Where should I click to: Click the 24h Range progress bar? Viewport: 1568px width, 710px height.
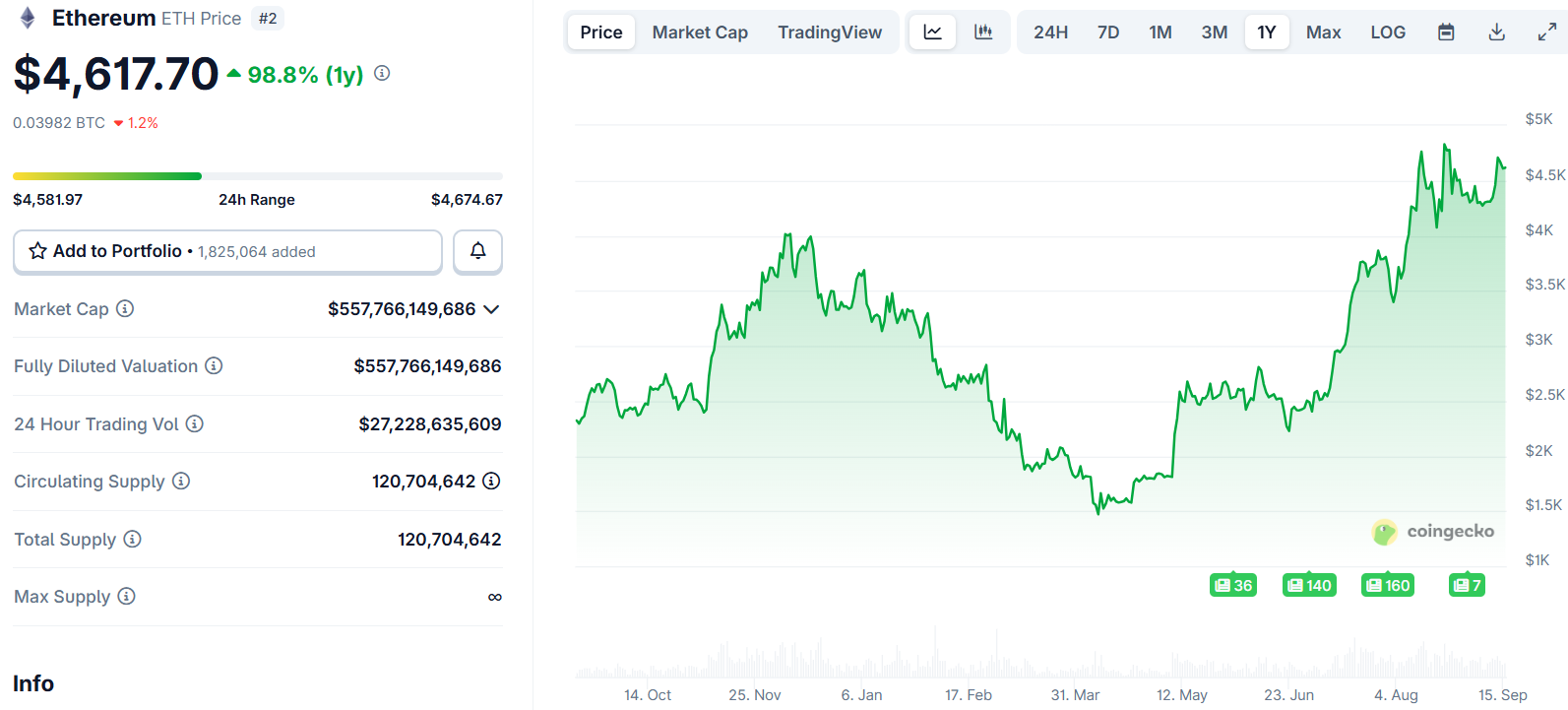coord(258,176)
